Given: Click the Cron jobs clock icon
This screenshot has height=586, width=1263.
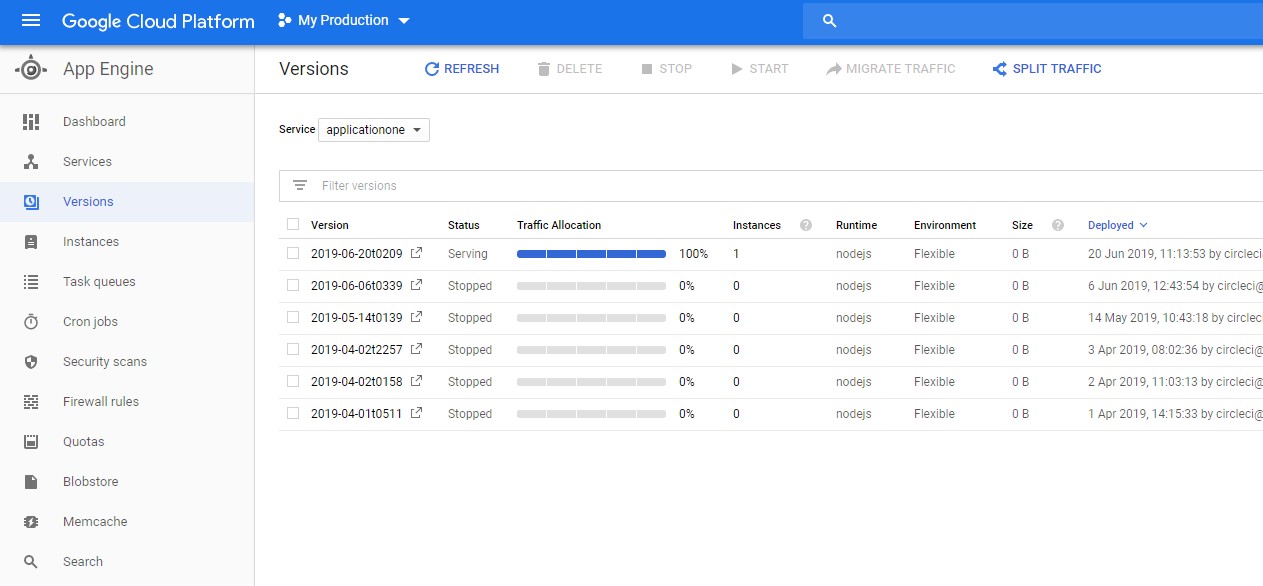Looking at the screenshot, I should pos(31,322).
